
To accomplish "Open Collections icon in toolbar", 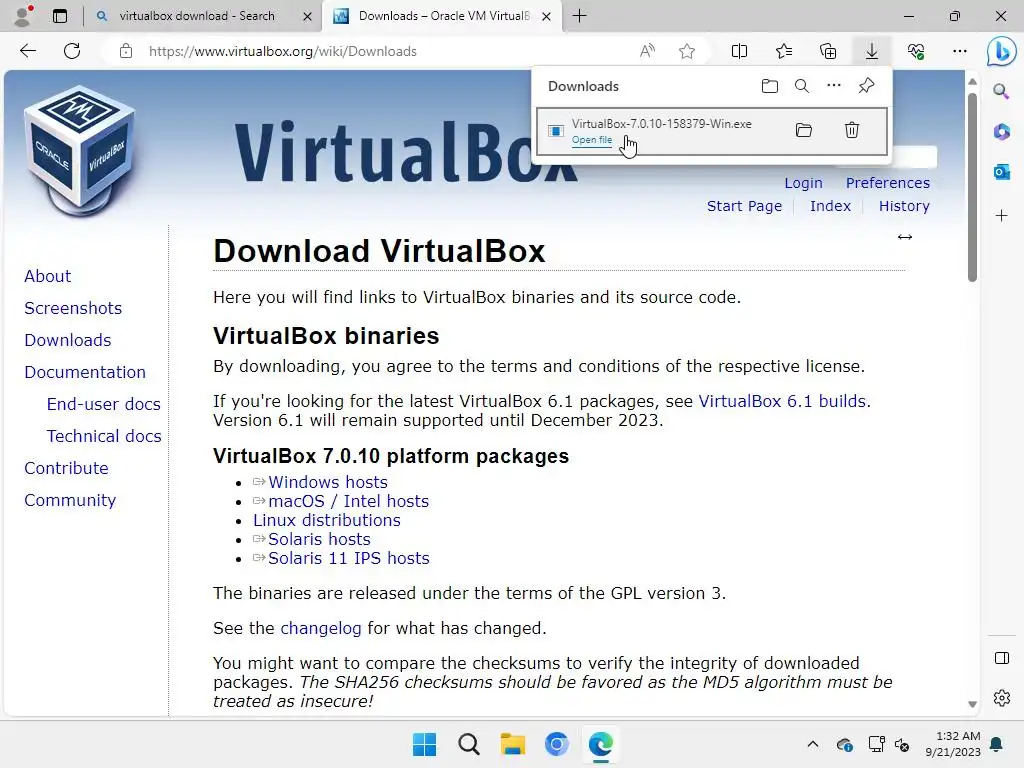I will click(827, 51).
